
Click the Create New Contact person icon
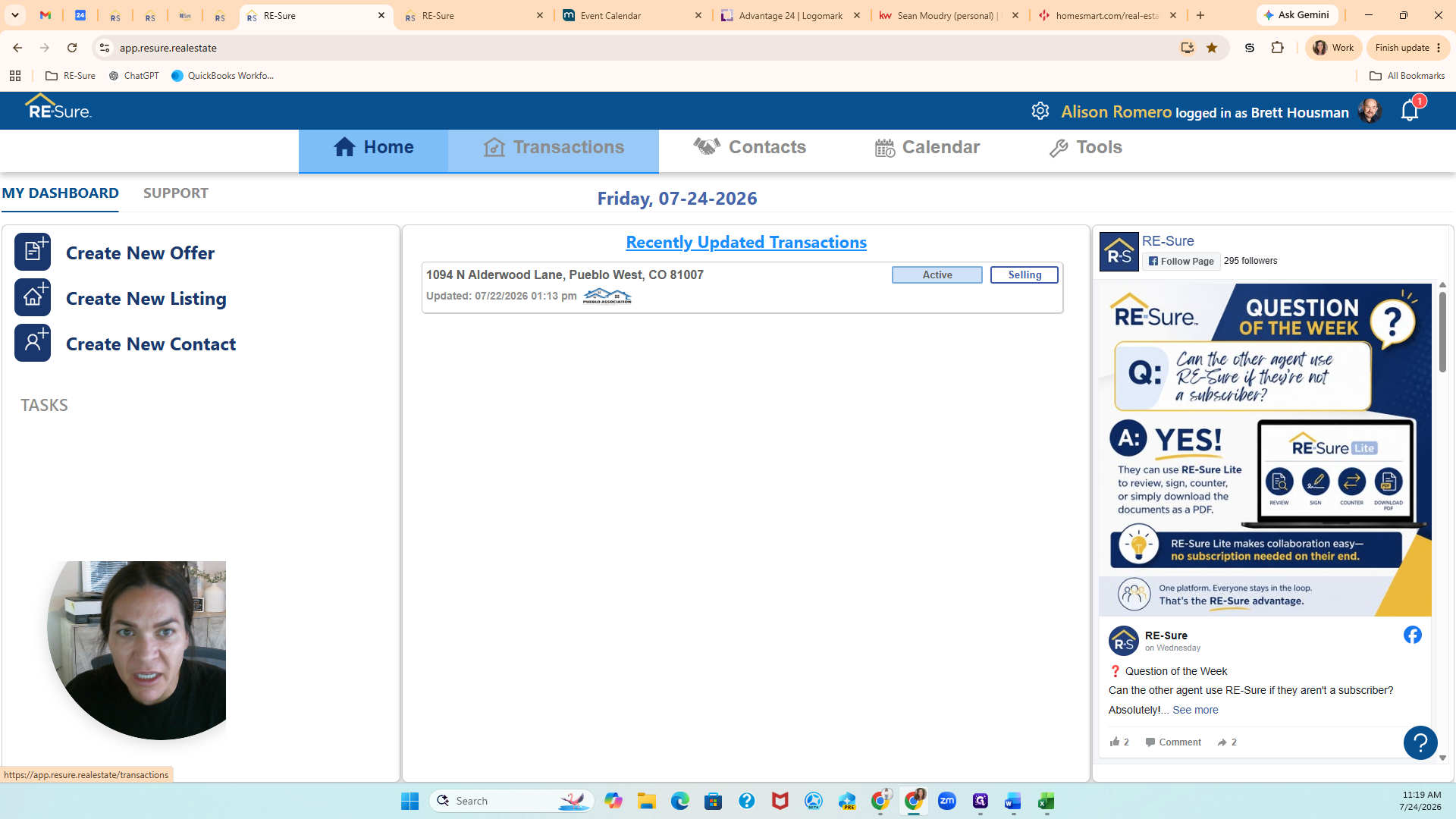(x=33, y=343)
